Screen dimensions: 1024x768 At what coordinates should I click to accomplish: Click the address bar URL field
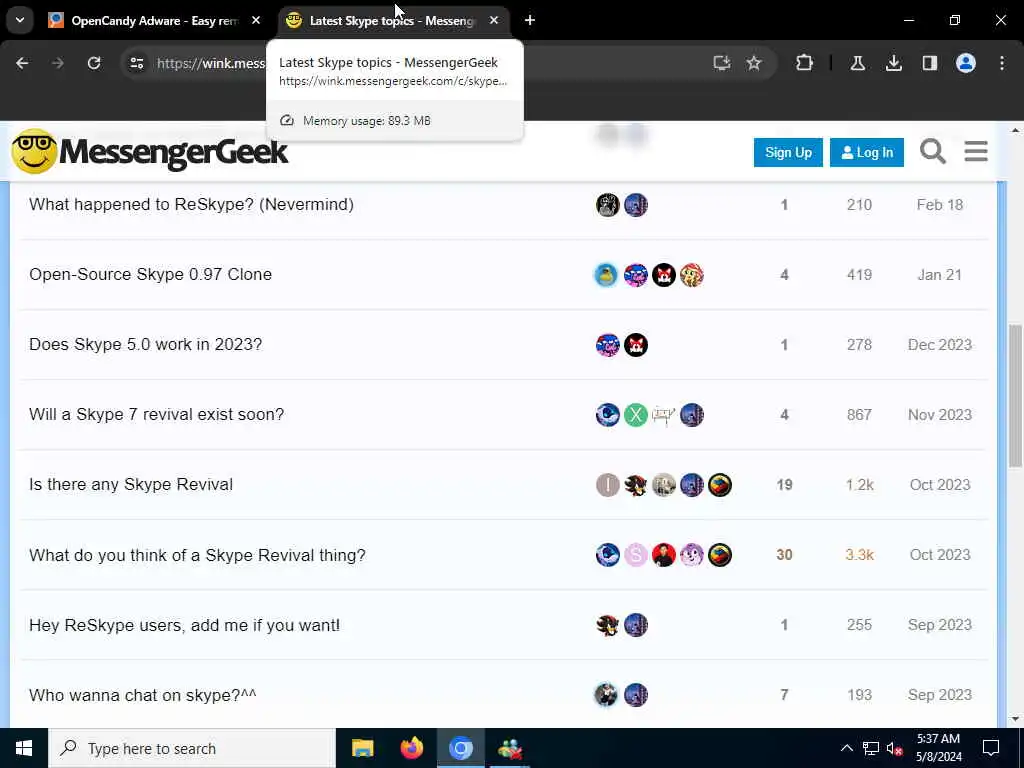coord(210,63)
